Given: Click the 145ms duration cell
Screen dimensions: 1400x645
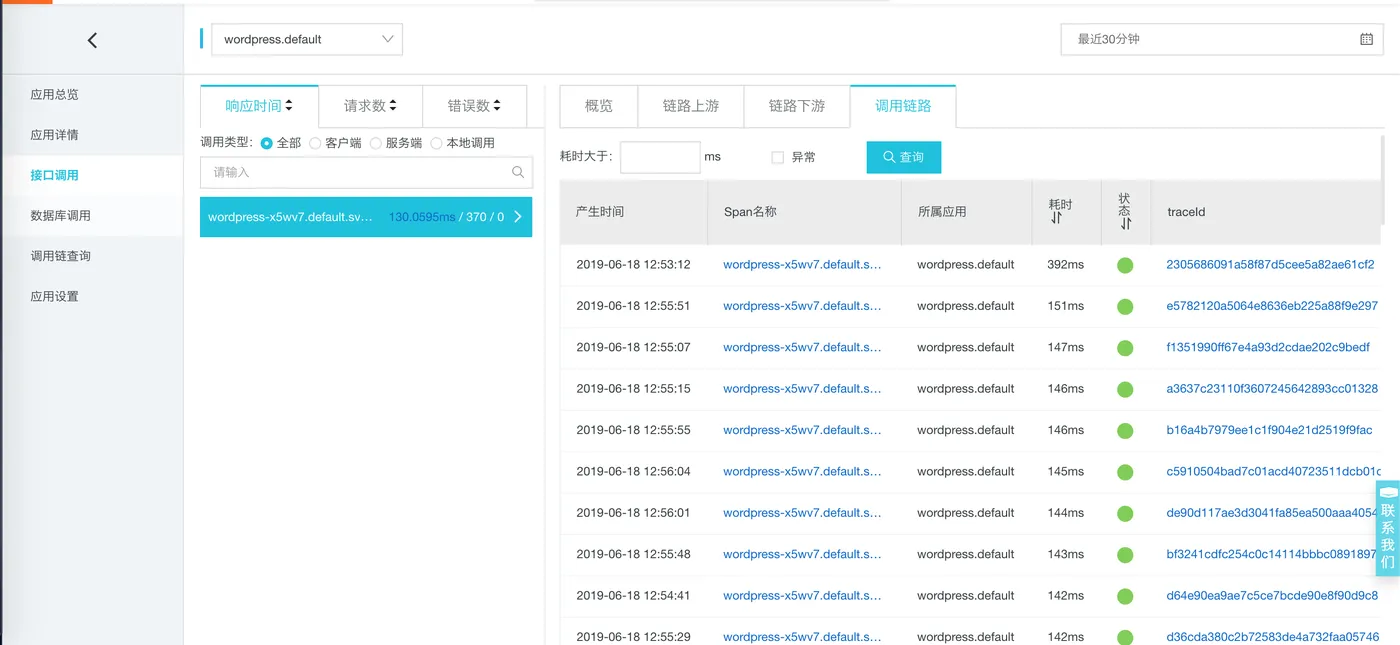Looking at the screenshot, I should pyautogui.click(x=1066, y=471).
